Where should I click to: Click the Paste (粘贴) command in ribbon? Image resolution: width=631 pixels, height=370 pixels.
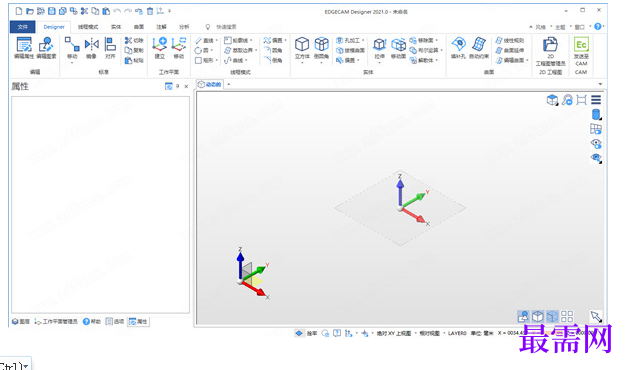[x=134, y=60]
